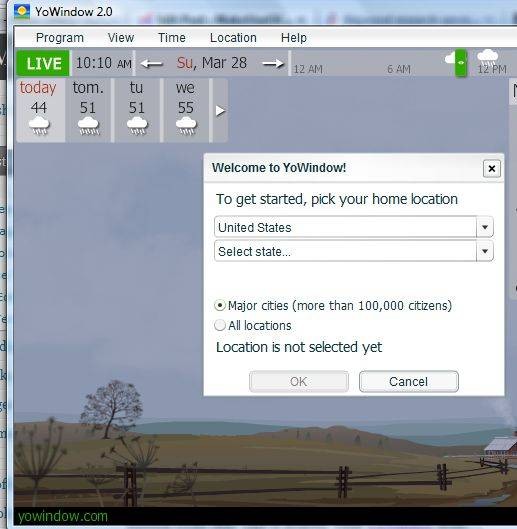517x529 pixels.
Task: Close the Welcome to YoWindow dialog
Action: [x=492, y=168]
